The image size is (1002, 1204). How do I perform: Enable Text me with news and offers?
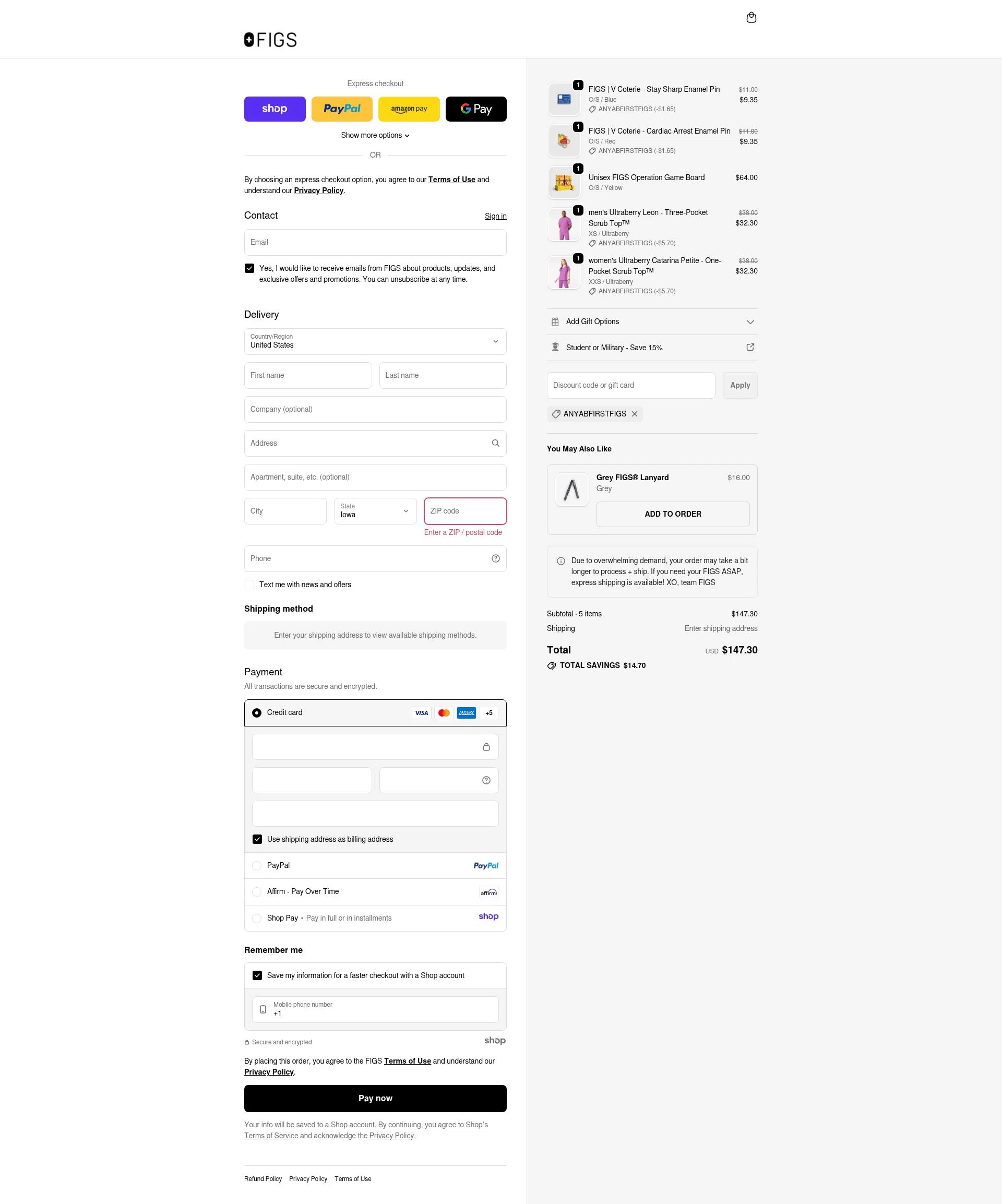249,585
